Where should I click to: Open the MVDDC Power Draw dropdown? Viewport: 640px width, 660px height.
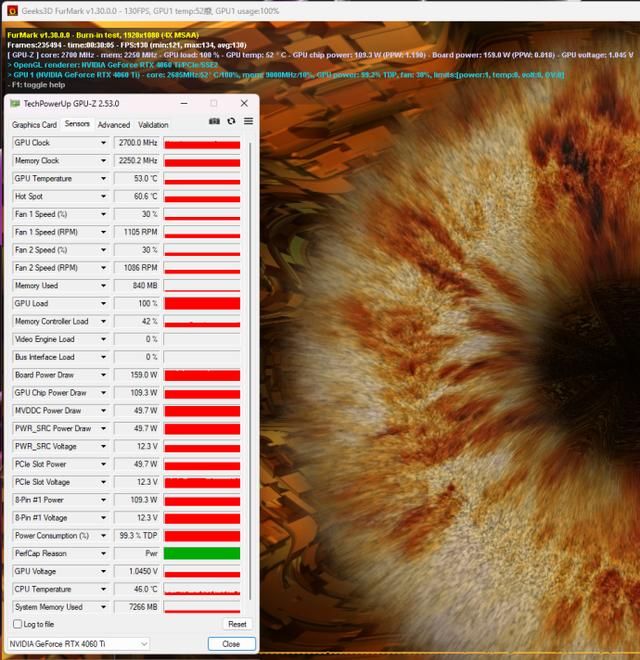(x=103, y=410)
